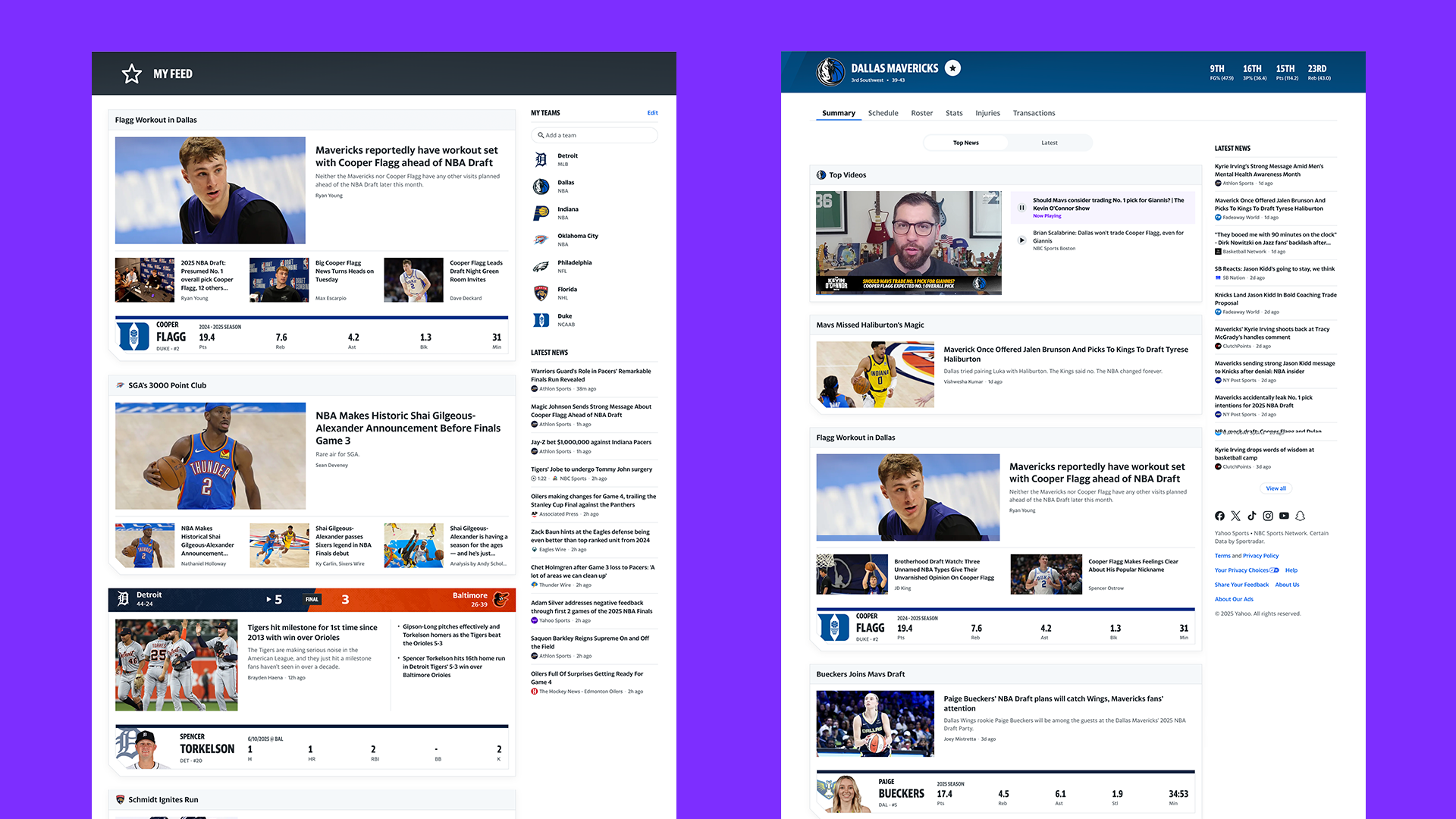
Task: Select the Top News toggle
Action: point(965,143)
